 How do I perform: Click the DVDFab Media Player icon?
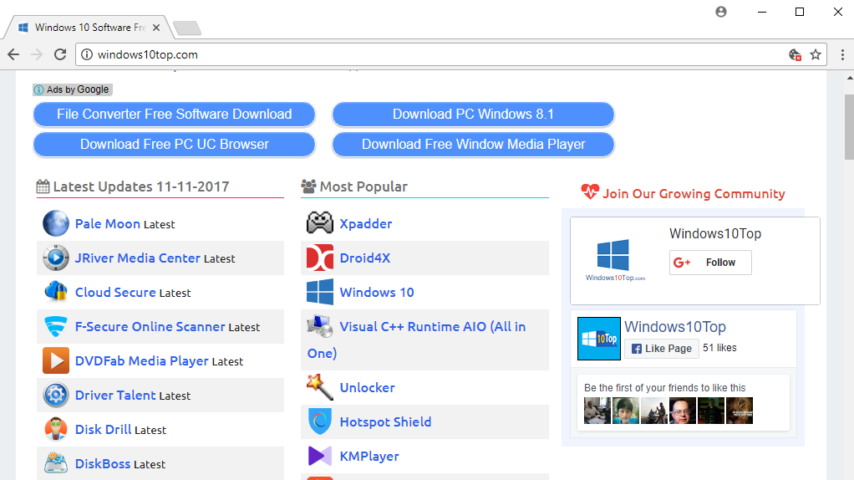pyautogui.click(x=56, y=361)
